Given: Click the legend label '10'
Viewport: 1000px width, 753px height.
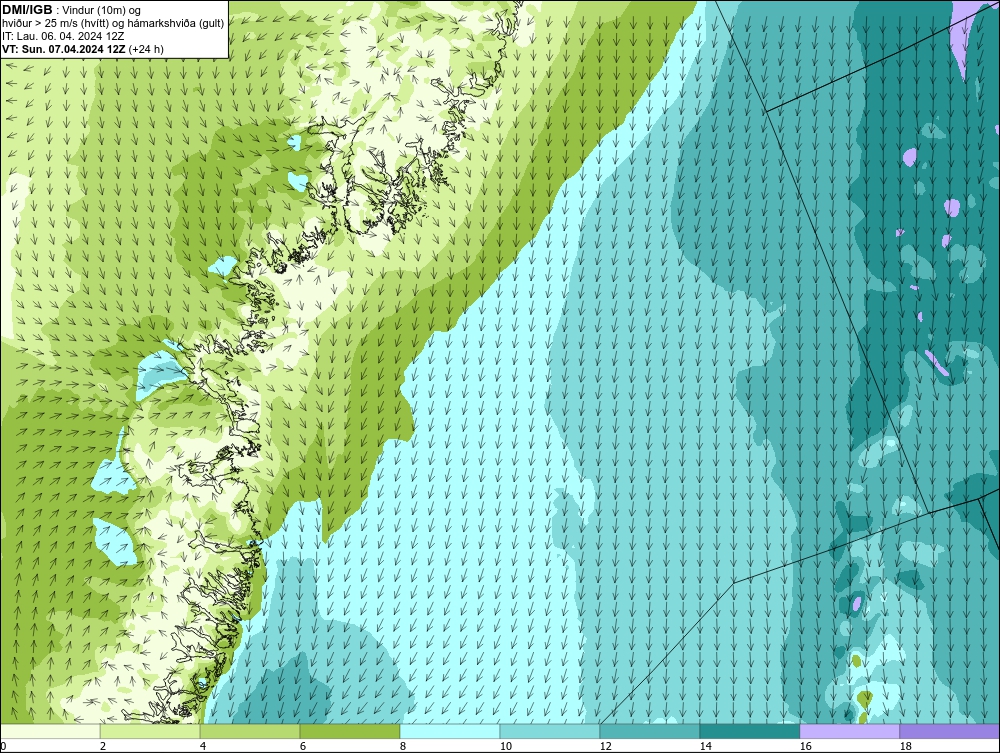Looking at the screenshot, I should pyautogui.click(x=505, y=746).
